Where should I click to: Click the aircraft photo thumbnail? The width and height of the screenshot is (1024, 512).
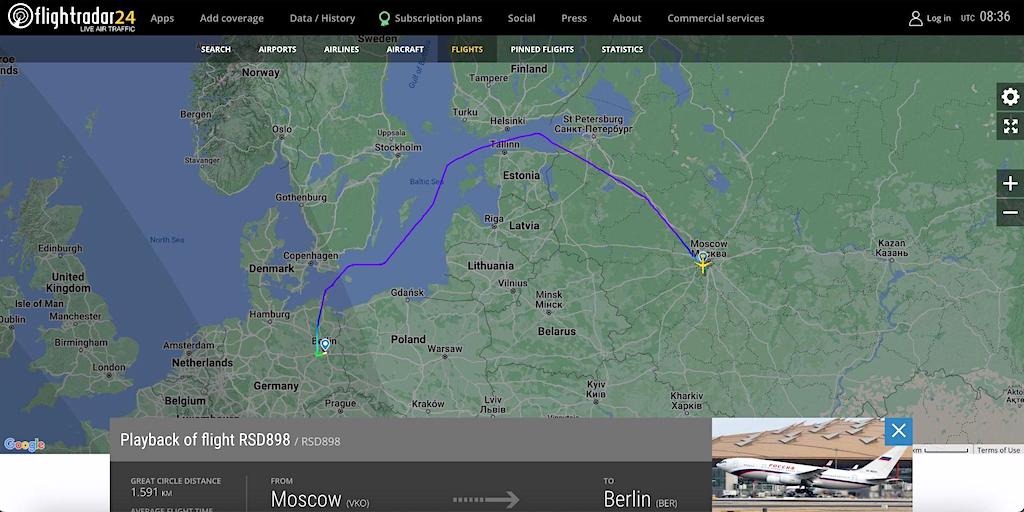812,465
